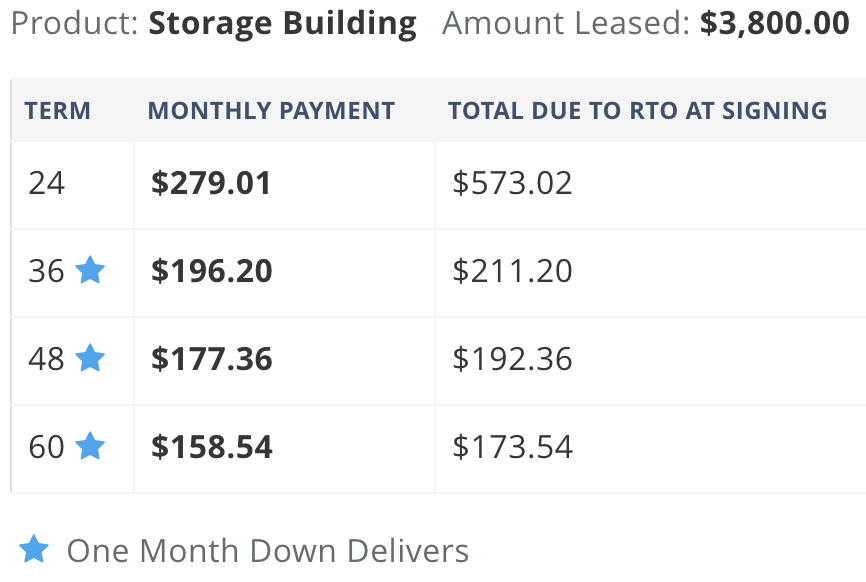The height and width of the screenshot is (582, 866).
Task: Click the $211.20 due at signing amount
Action: pos(512,271)
